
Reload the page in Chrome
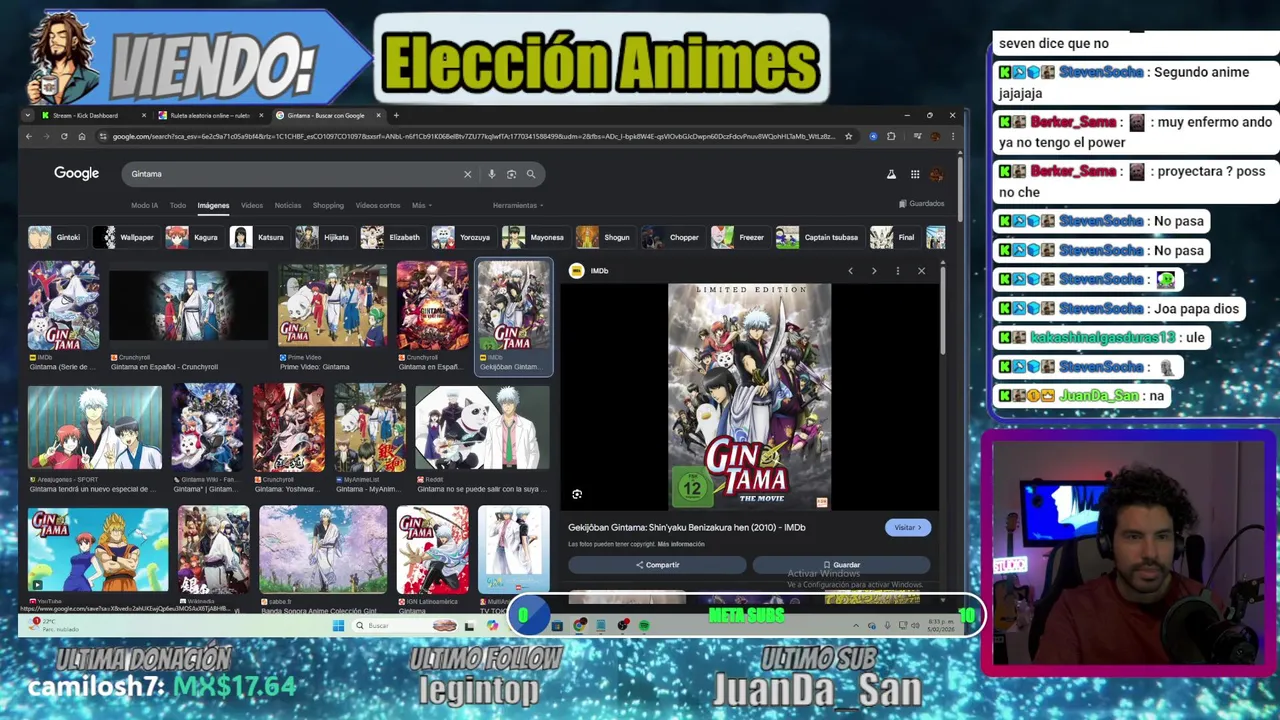pyautogui.click(x=64, y=136)
